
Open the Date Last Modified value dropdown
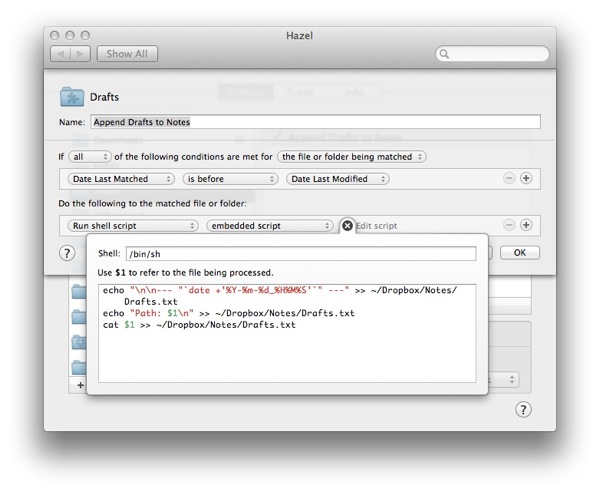click(338, 179)
